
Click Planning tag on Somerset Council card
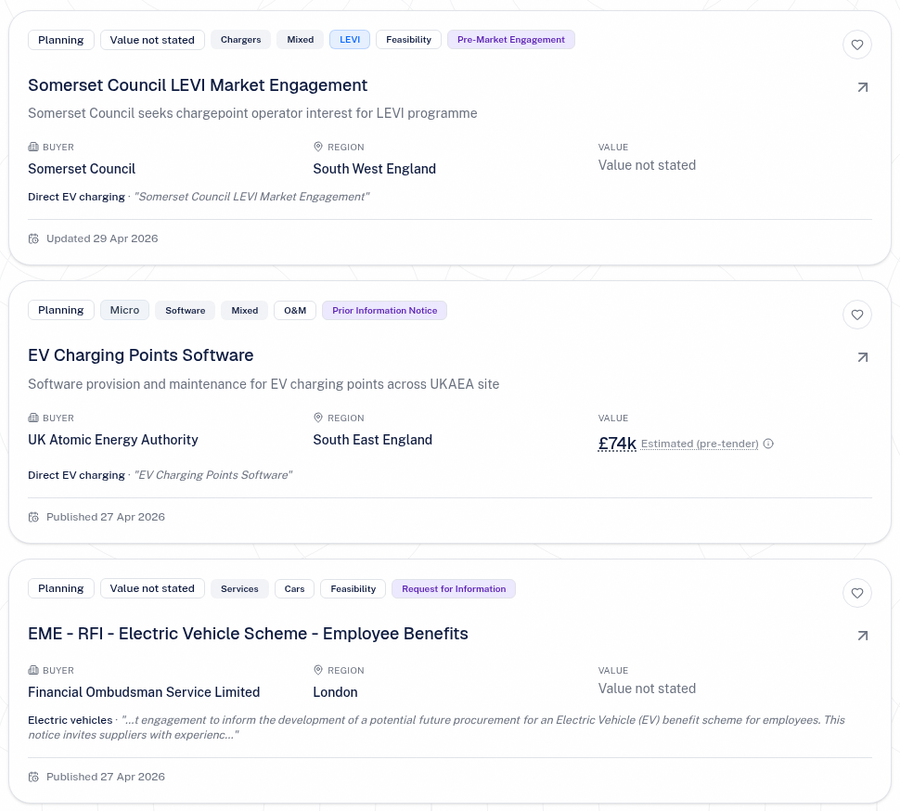click(x=61, y=40)
